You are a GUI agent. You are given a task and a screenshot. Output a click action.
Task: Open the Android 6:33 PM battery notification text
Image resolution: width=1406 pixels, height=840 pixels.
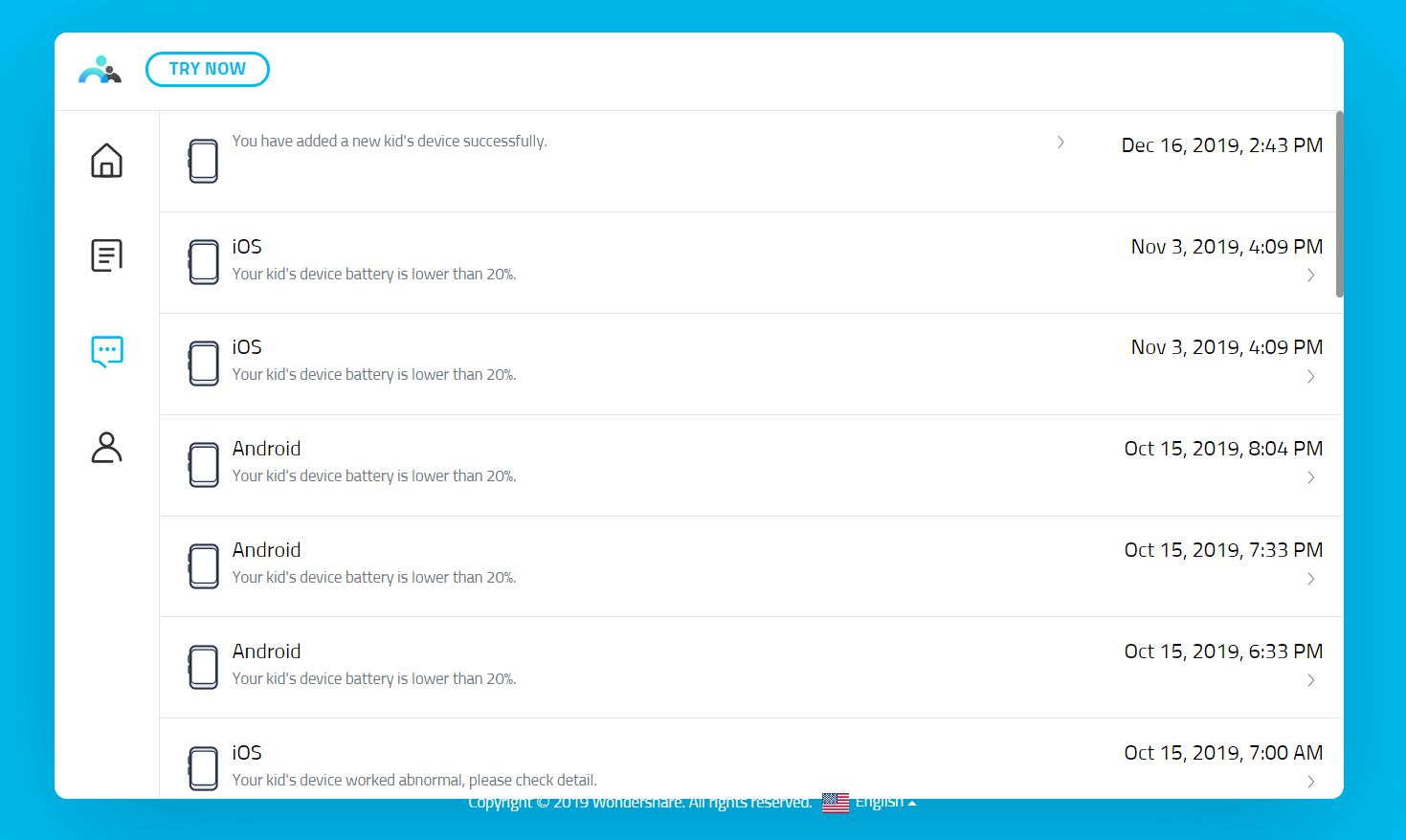pos(374,678)
